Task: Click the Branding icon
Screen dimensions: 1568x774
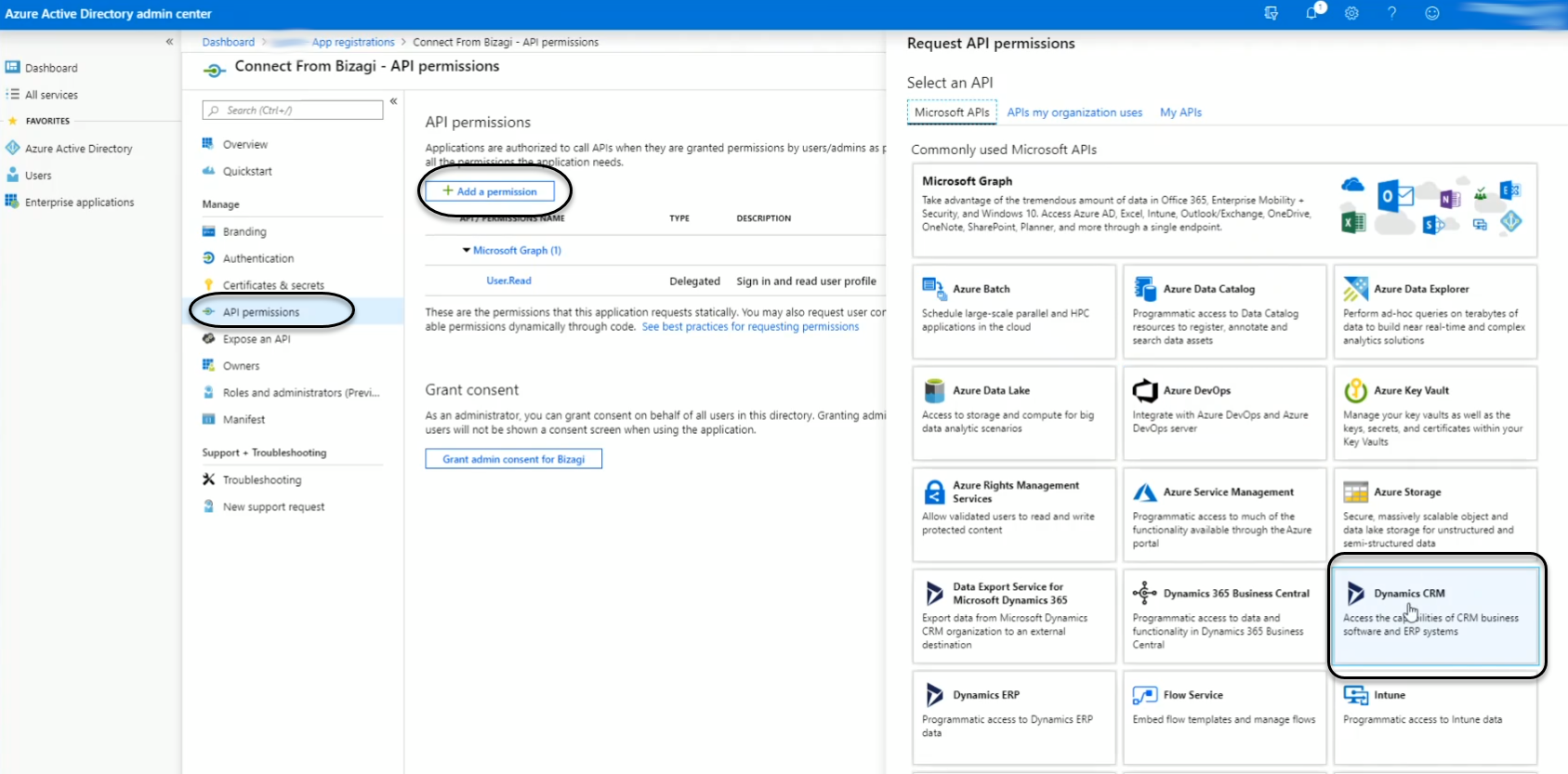Action: click(x=209, y=231)
